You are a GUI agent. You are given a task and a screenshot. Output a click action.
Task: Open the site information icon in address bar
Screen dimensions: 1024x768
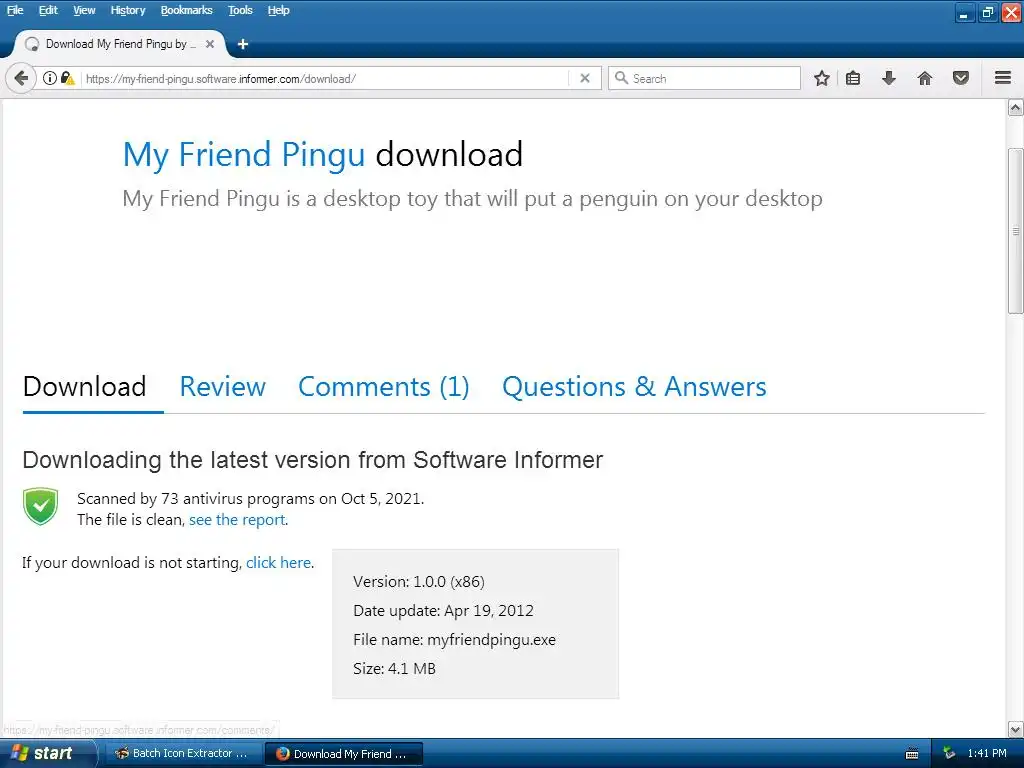click(50, 78)
